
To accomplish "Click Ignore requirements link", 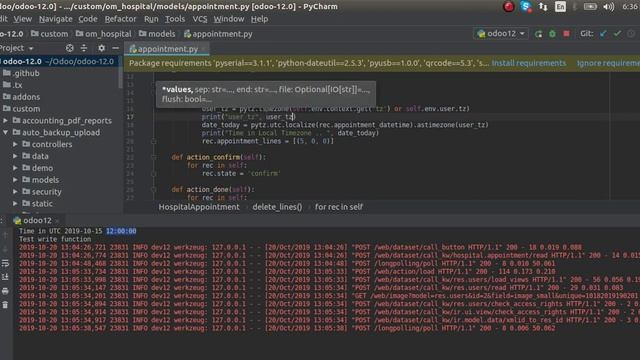I will click(608, 63).
